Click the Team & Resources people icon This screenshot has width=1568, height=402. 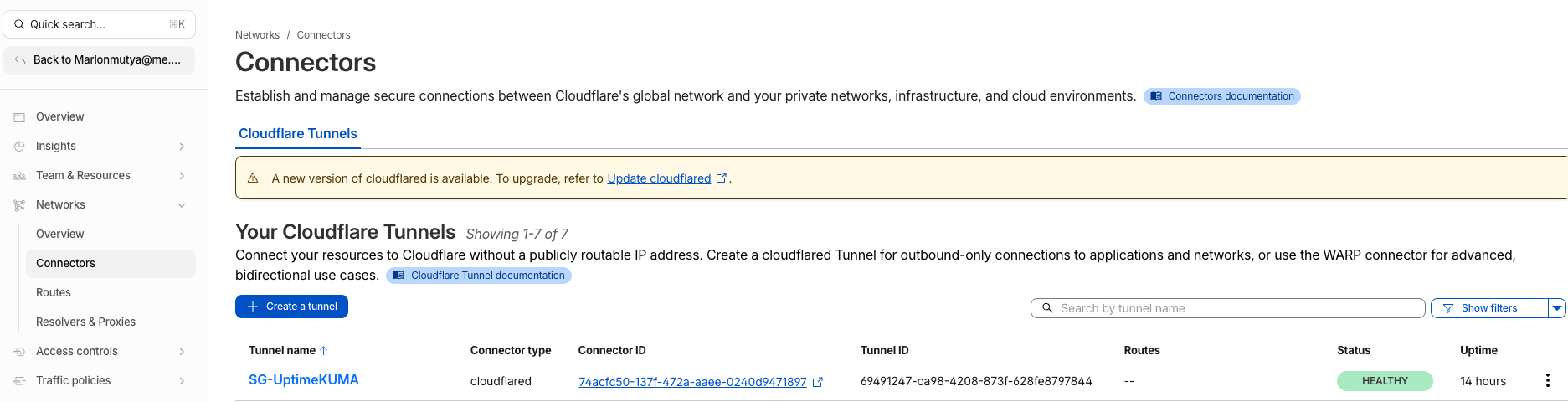19,176
